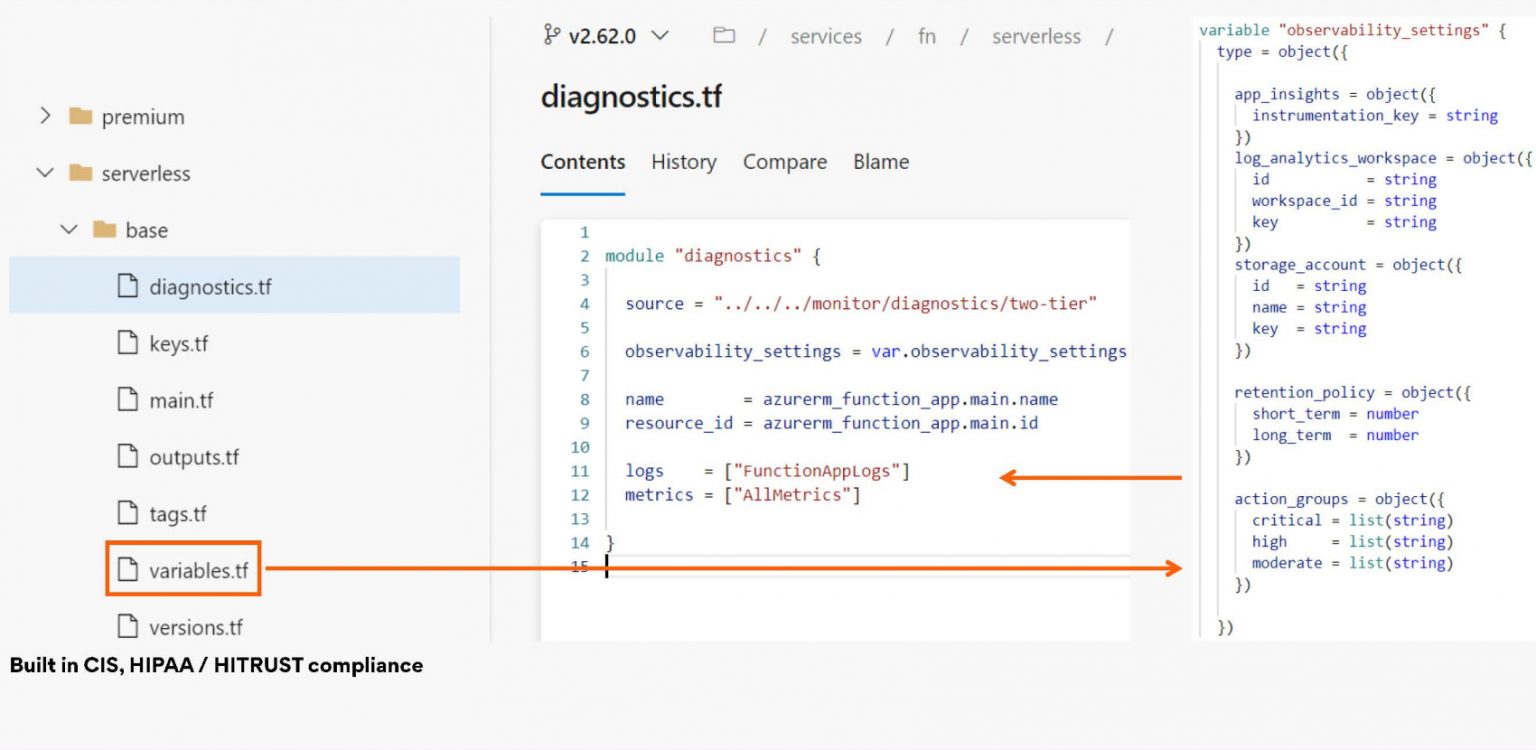Open the Blame tab

881,162
